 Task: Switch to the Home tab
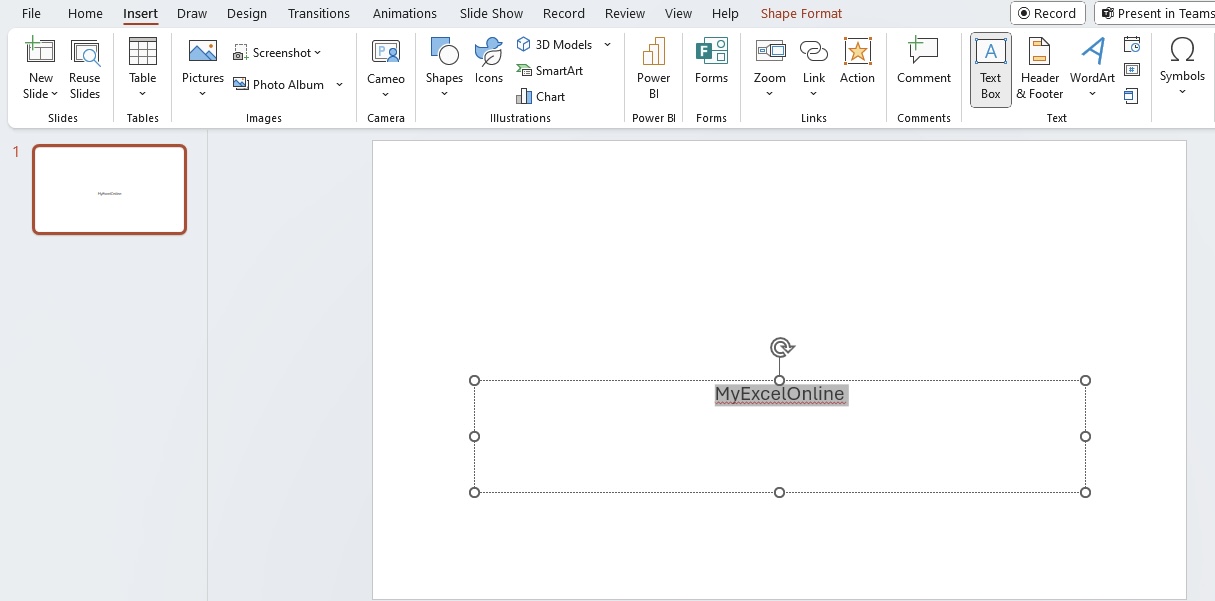(x=85, y=14)
